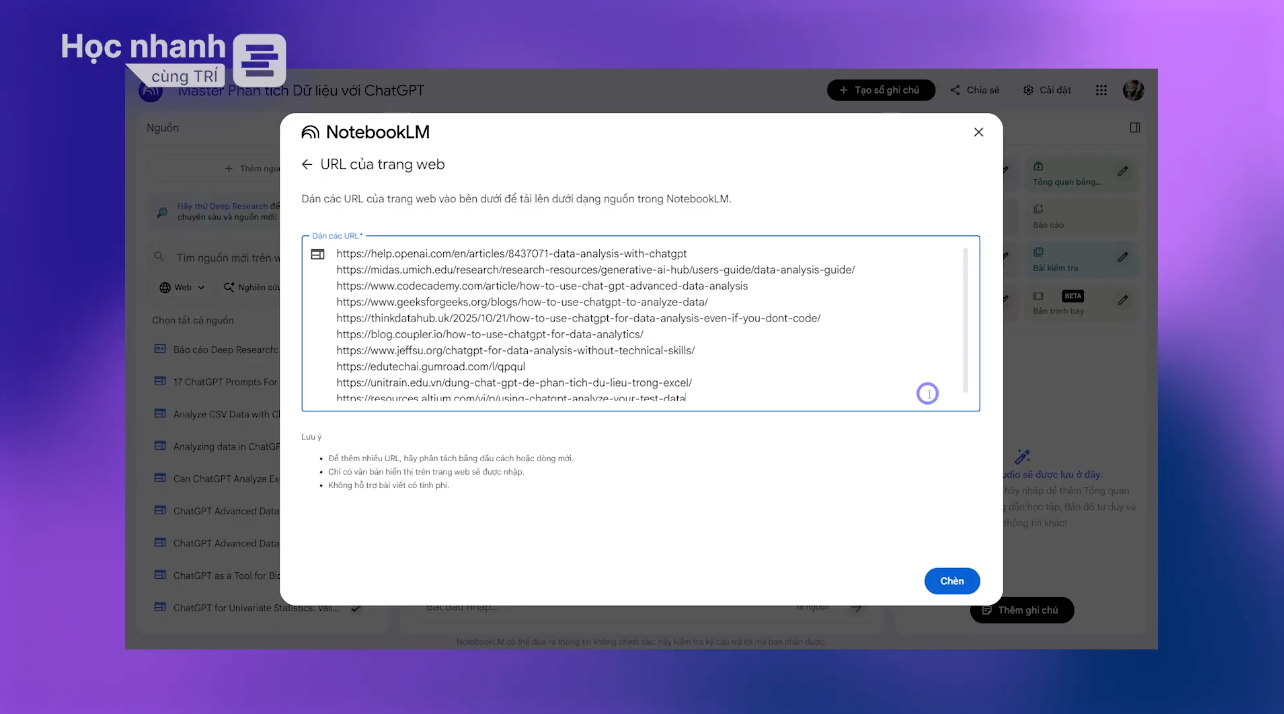The image size is (1284, 714).
Task: Collapse the Studio panel with the sidebar icon
Action: tap(1135, 128)
